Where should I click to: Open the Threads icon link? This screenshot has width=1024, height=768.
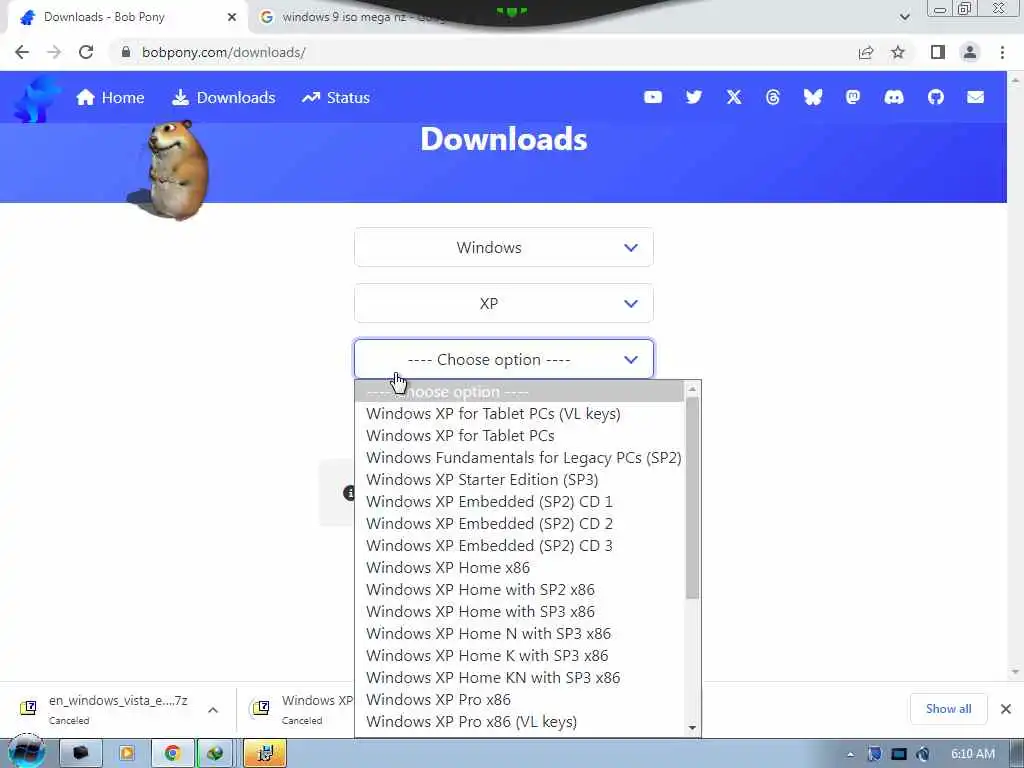pos(773,97)
